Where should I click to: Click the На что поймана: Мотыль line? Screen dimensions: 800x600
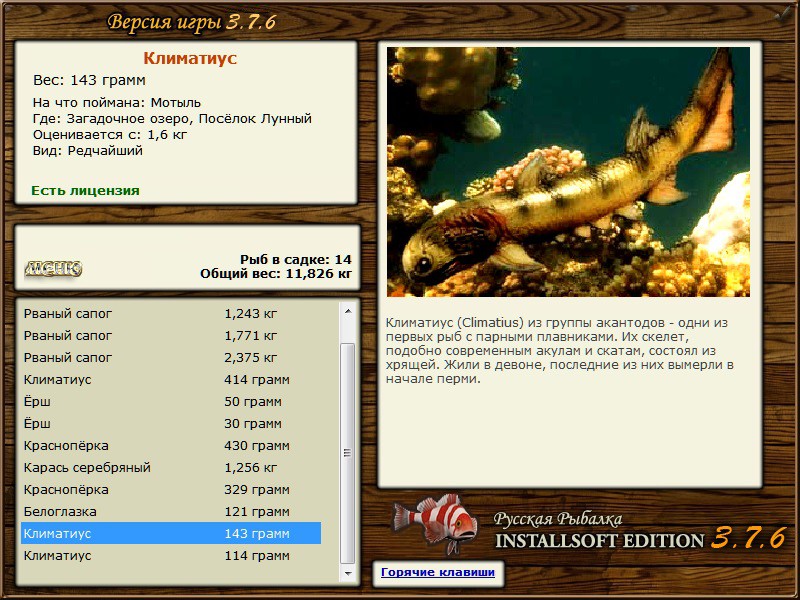(117, 103)
